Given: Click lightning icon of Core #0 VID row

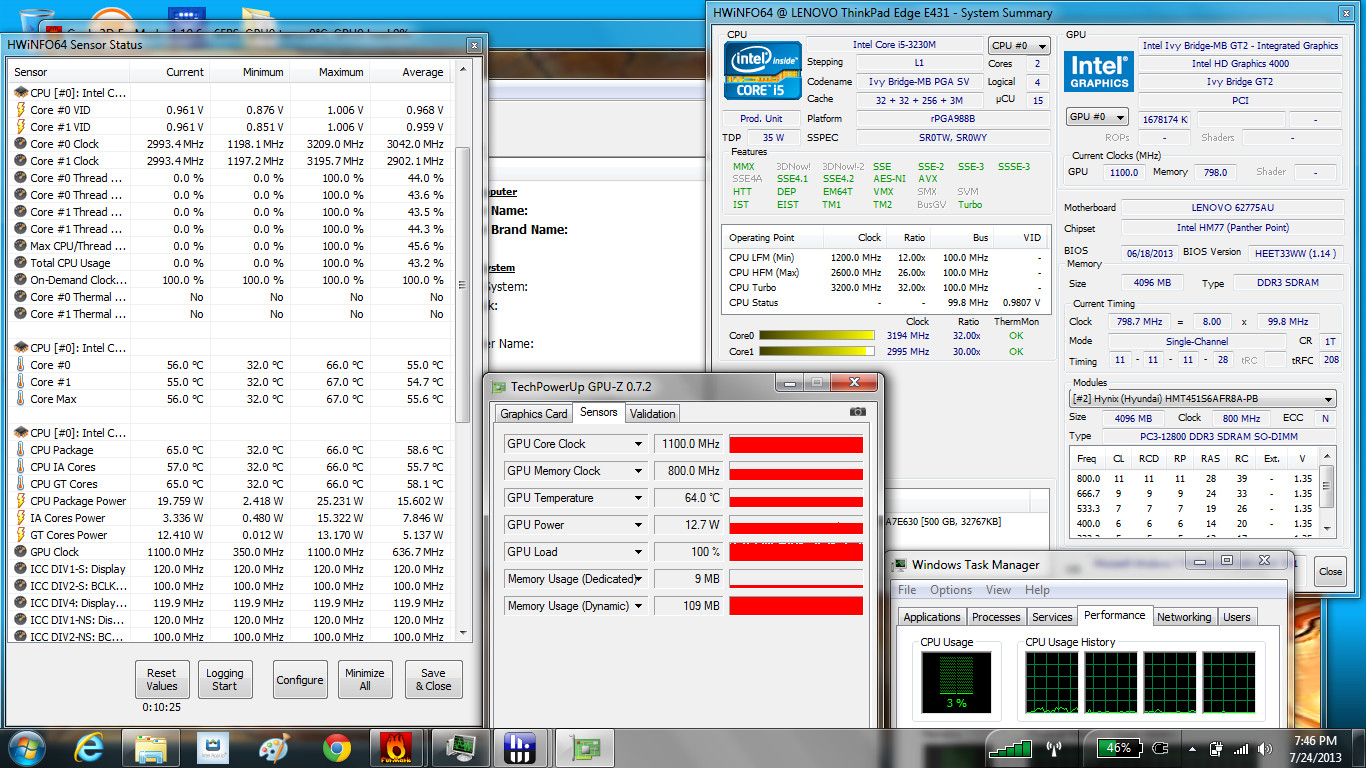Looking at the screenshot, I should pos(20,110).
